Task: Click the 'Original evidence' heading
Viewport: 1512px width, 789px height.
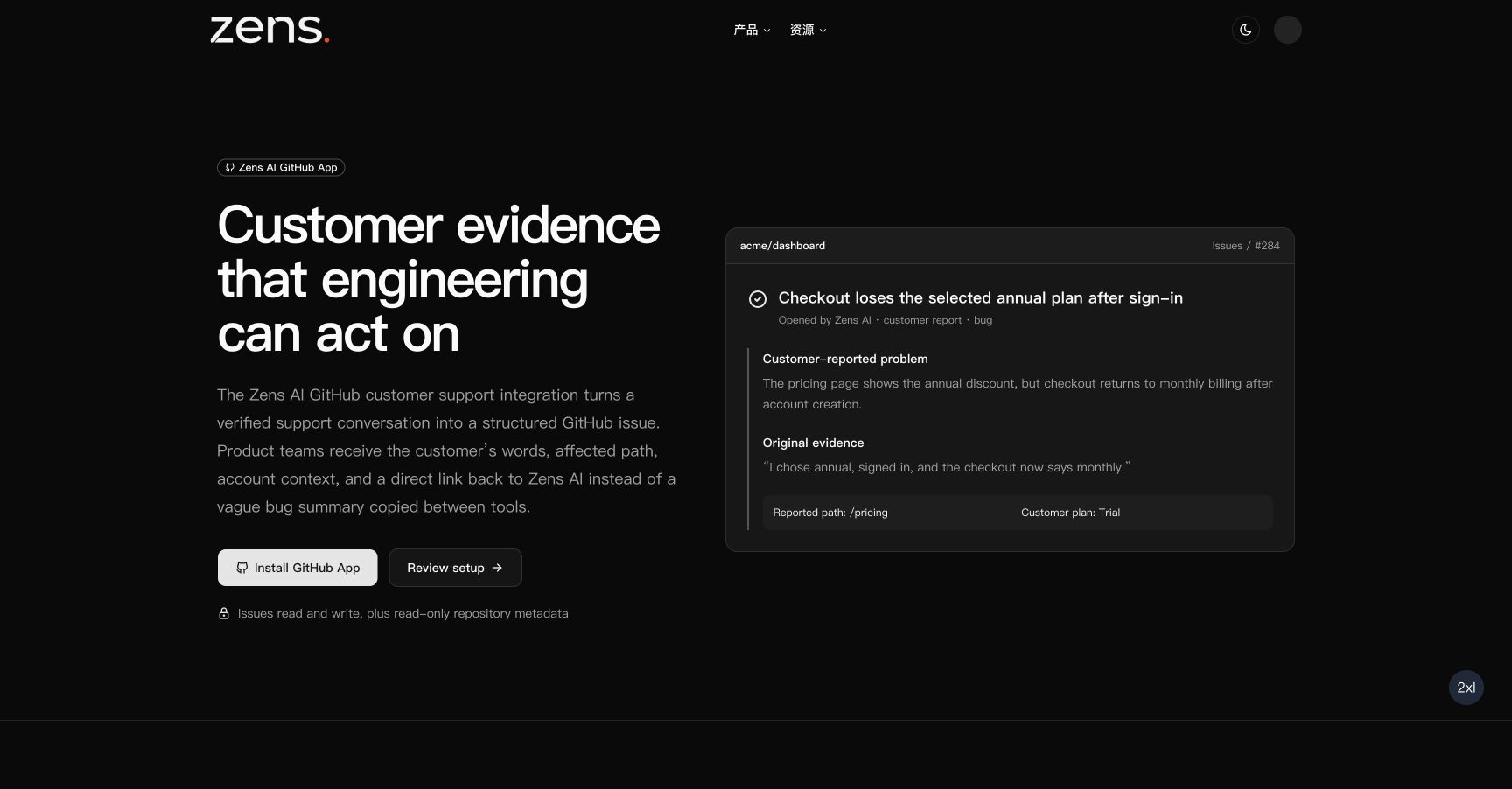Action: click(x=813, y=443)
